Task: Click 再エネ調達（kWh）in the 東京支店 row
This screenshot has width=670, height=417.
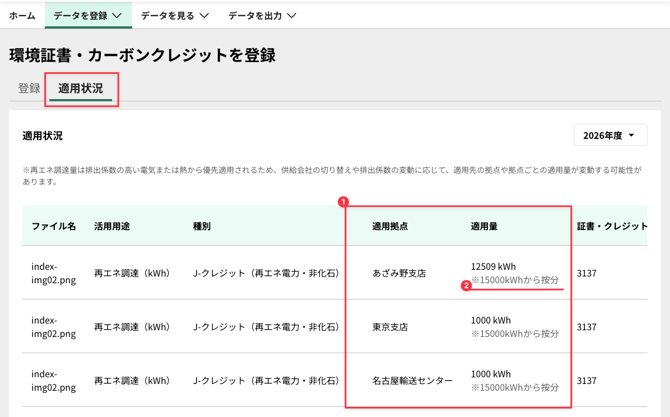Action: (132, 327)
